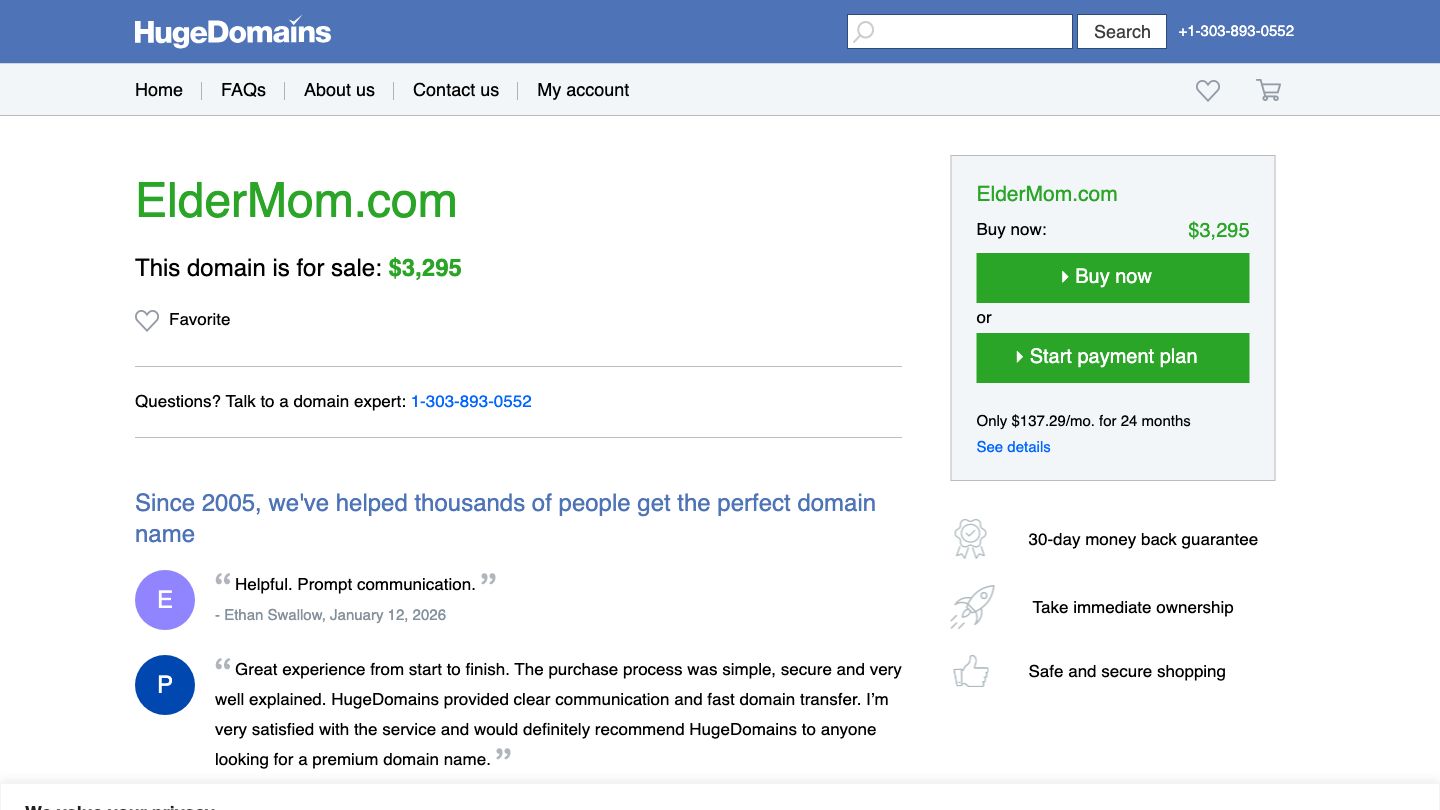Click the magnifying glass search icon
Image resolution: width=1440 pixels, height=810 pixels.
864,32
